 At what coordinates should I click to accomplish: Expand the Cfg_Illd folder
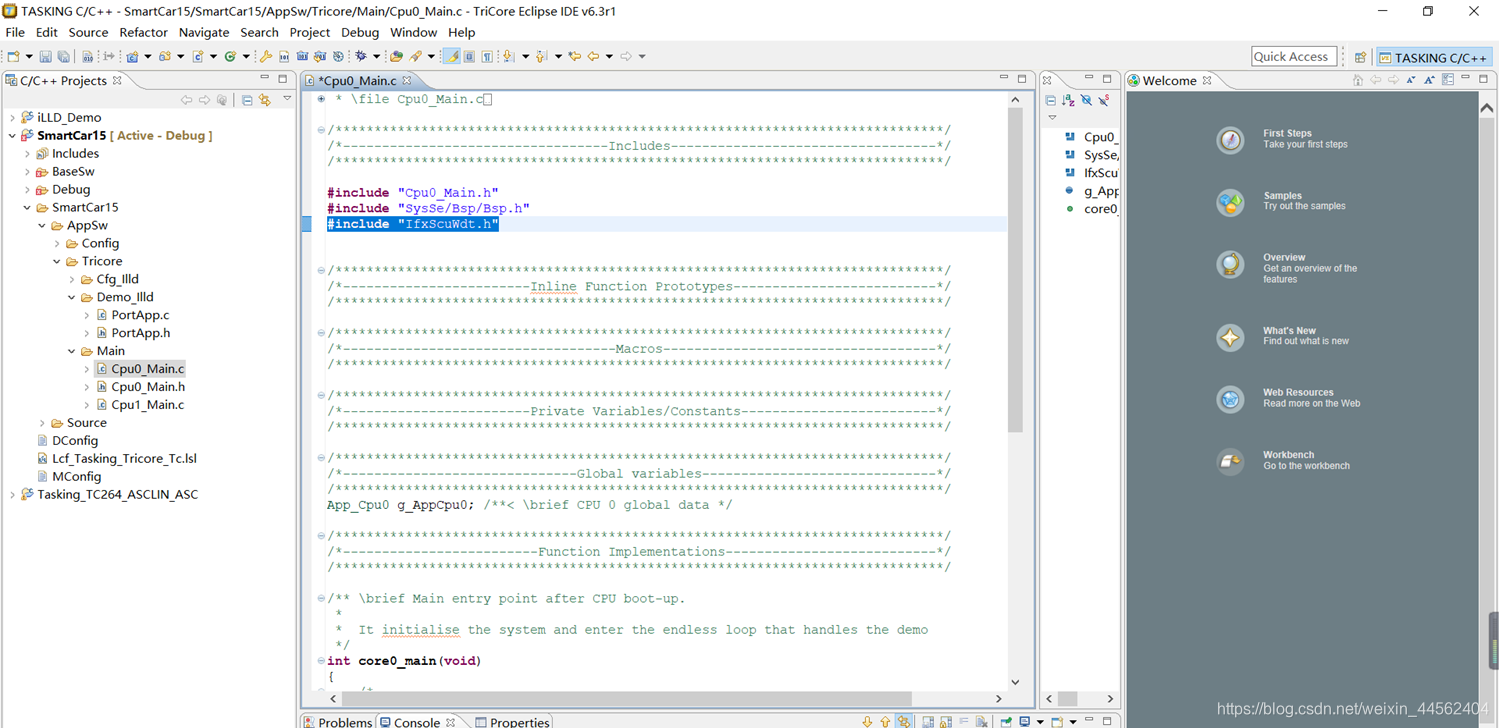(x=72, y=279)
